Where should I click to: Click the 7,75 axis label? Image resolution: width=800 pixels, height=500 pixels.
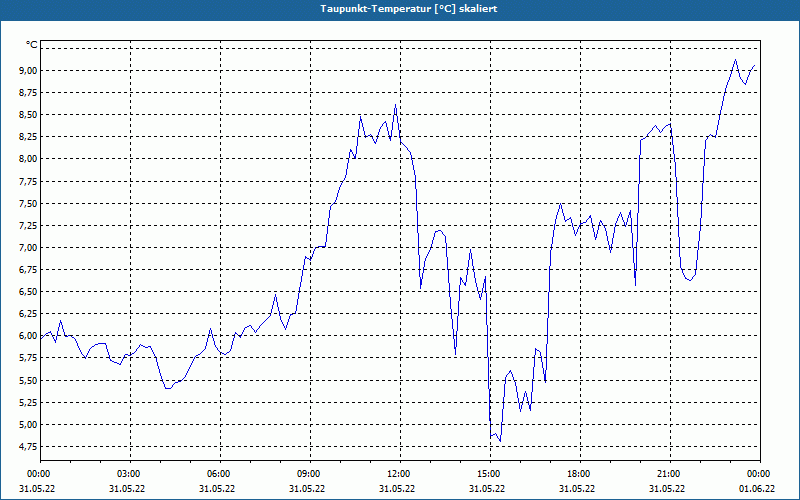(29, 181)
